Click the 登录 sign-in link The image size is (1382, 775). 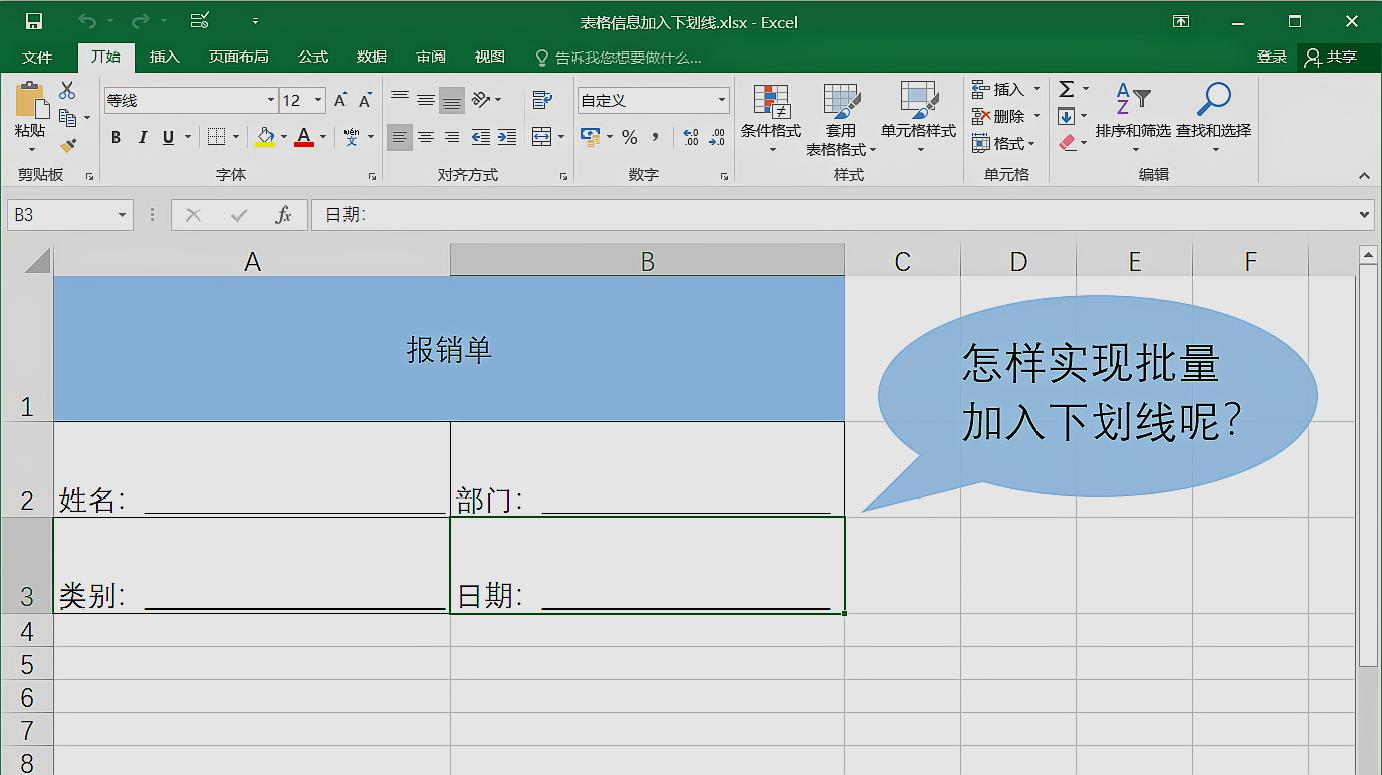click(x=1272, y=57)
